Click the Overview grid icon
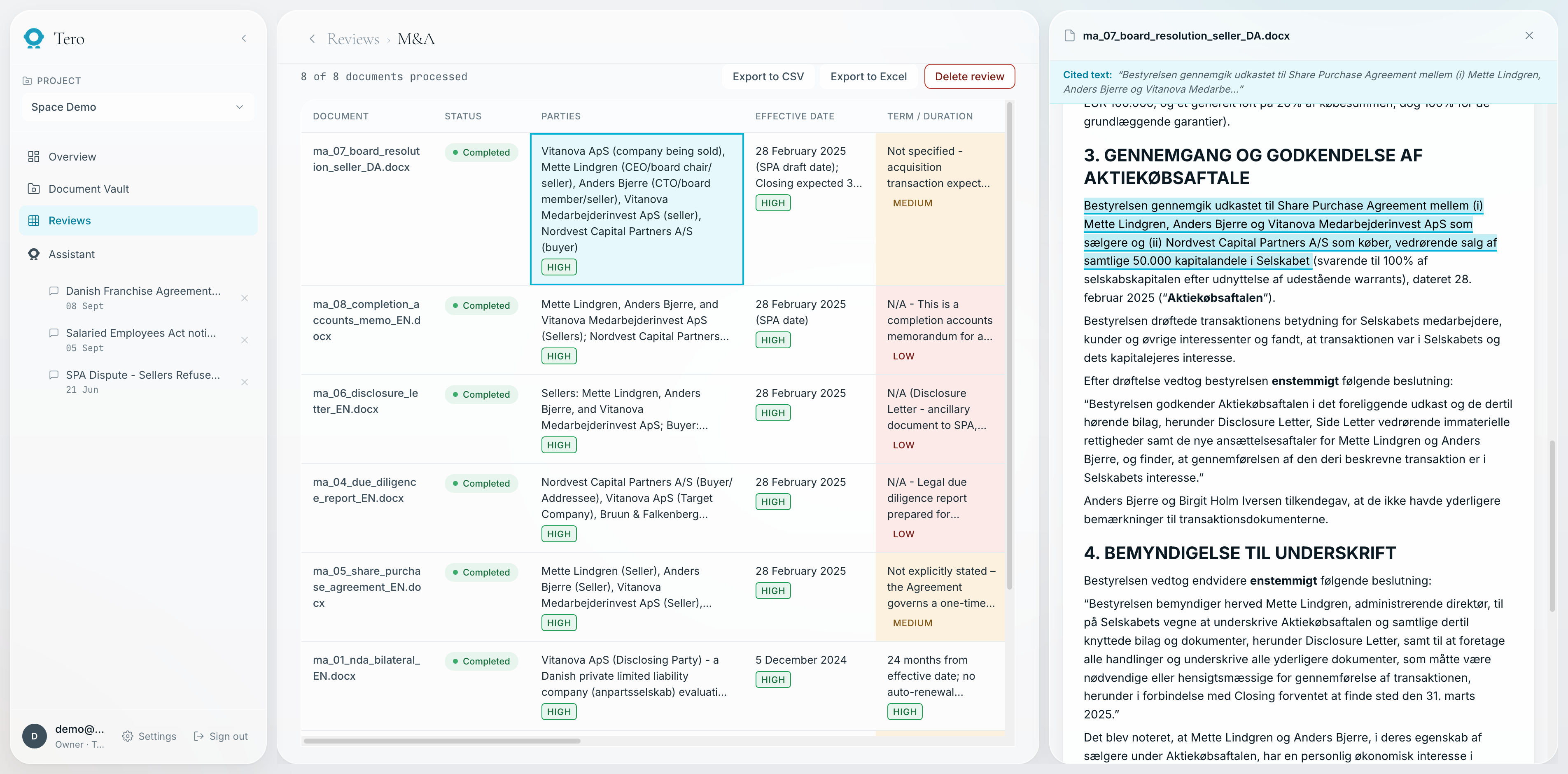Viewport: 1568px width, 774px height. [33, 156]
